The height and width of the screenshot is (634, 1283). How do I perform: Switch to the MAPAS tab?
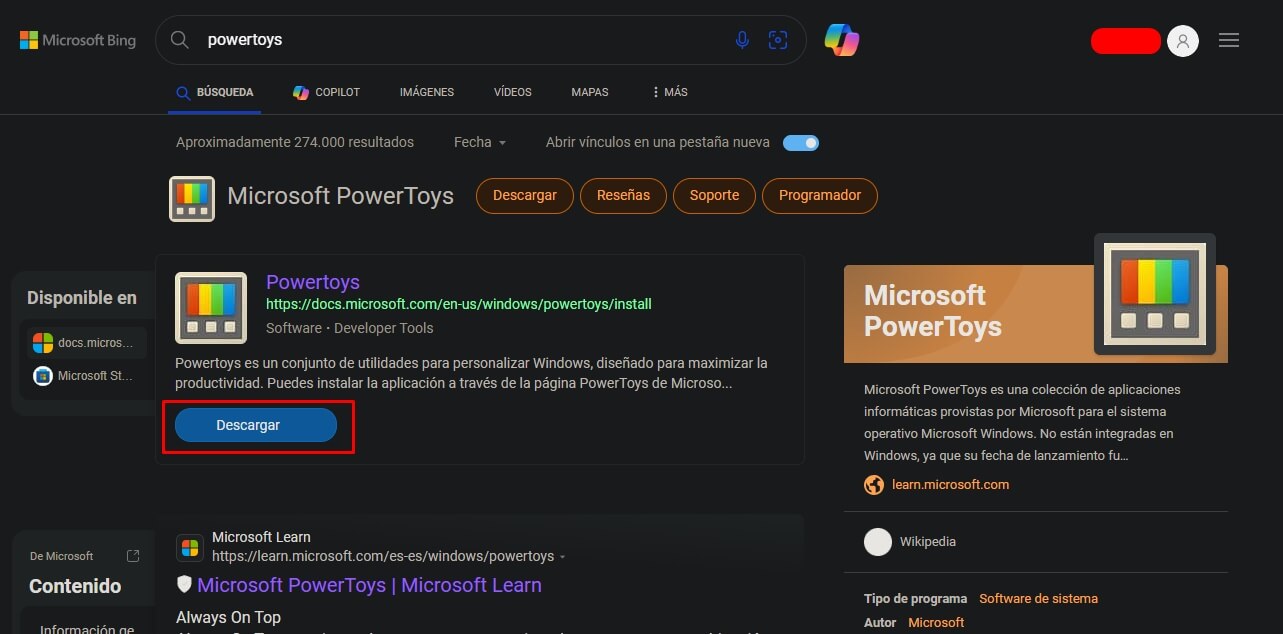point(590,92)
